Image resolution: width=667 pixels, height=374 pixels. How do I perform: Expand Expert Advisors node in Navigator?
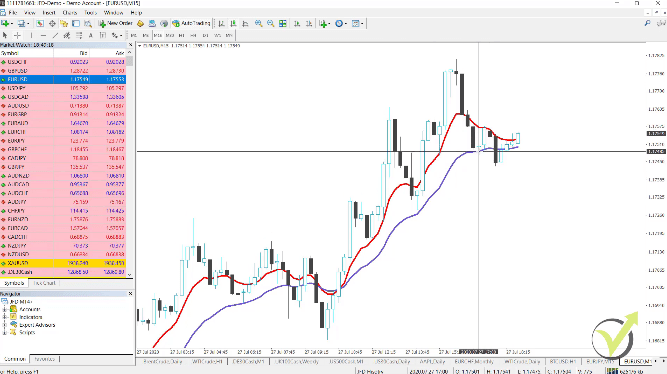pos(5,325)
